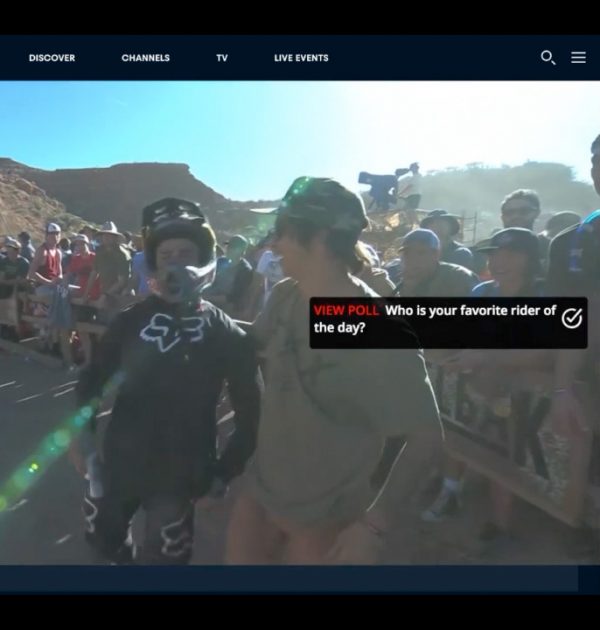Switch to the TV section

[x=222, y=58]
